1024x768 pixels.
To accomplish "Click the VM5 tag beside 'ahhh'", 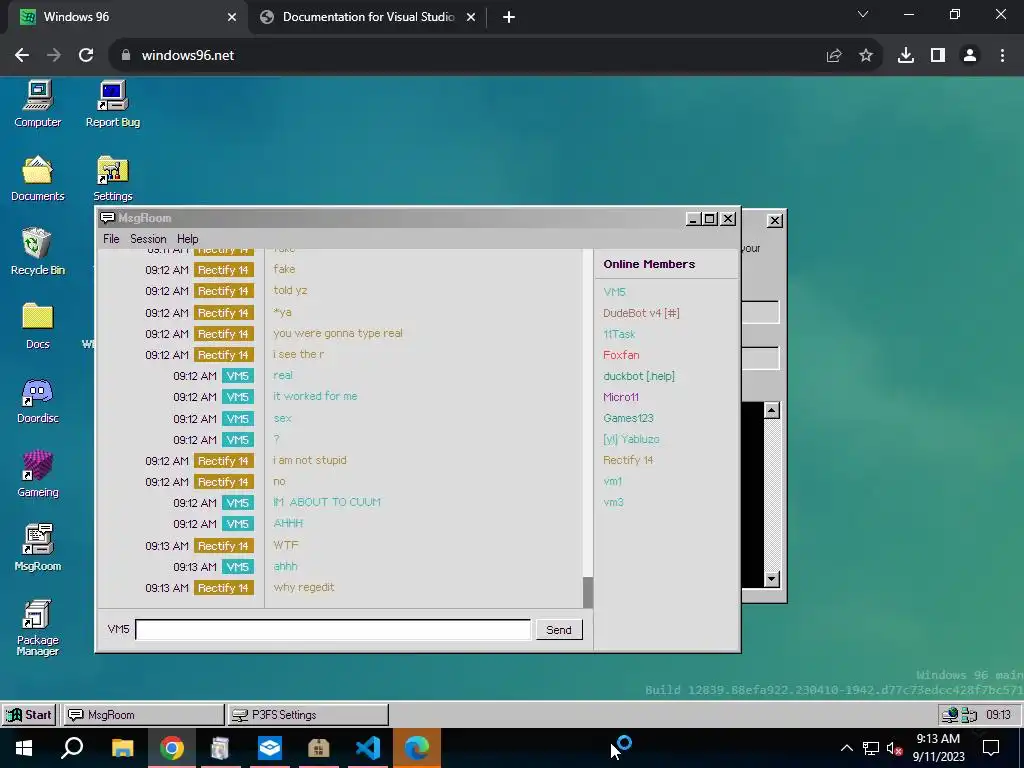I will pos(238,567).
